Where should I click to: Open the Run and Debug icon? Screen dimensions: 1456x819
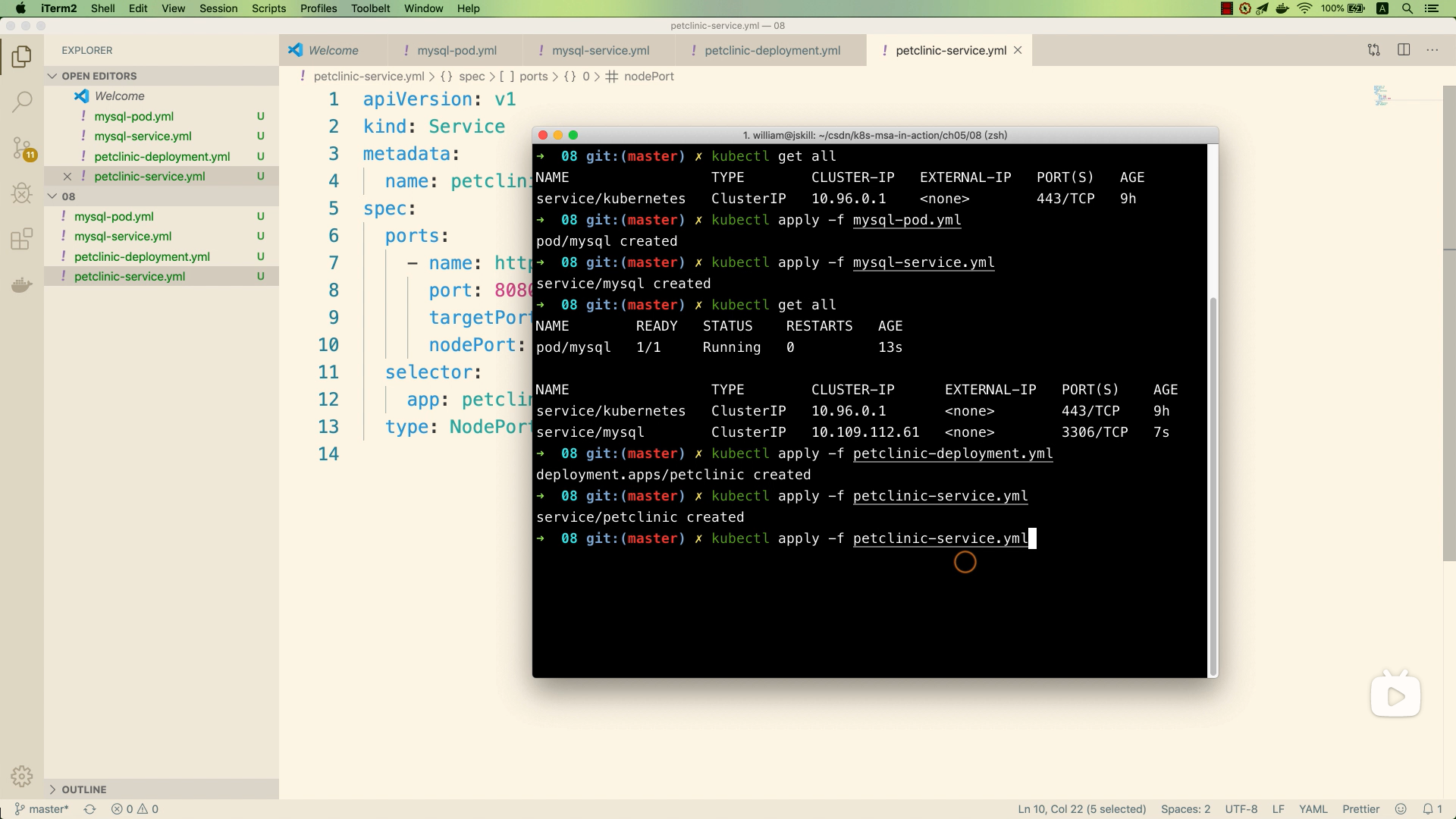tap(22, 193)
